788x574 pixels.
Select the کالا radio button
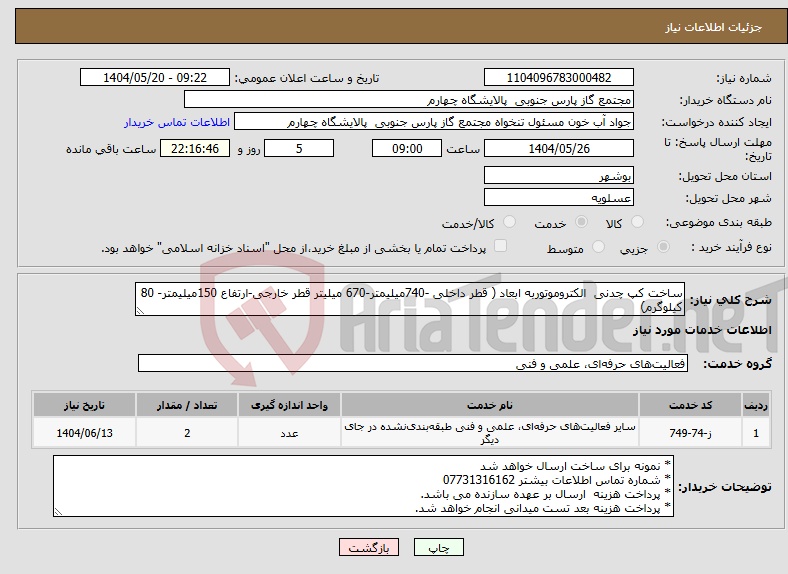pos(637,222)
